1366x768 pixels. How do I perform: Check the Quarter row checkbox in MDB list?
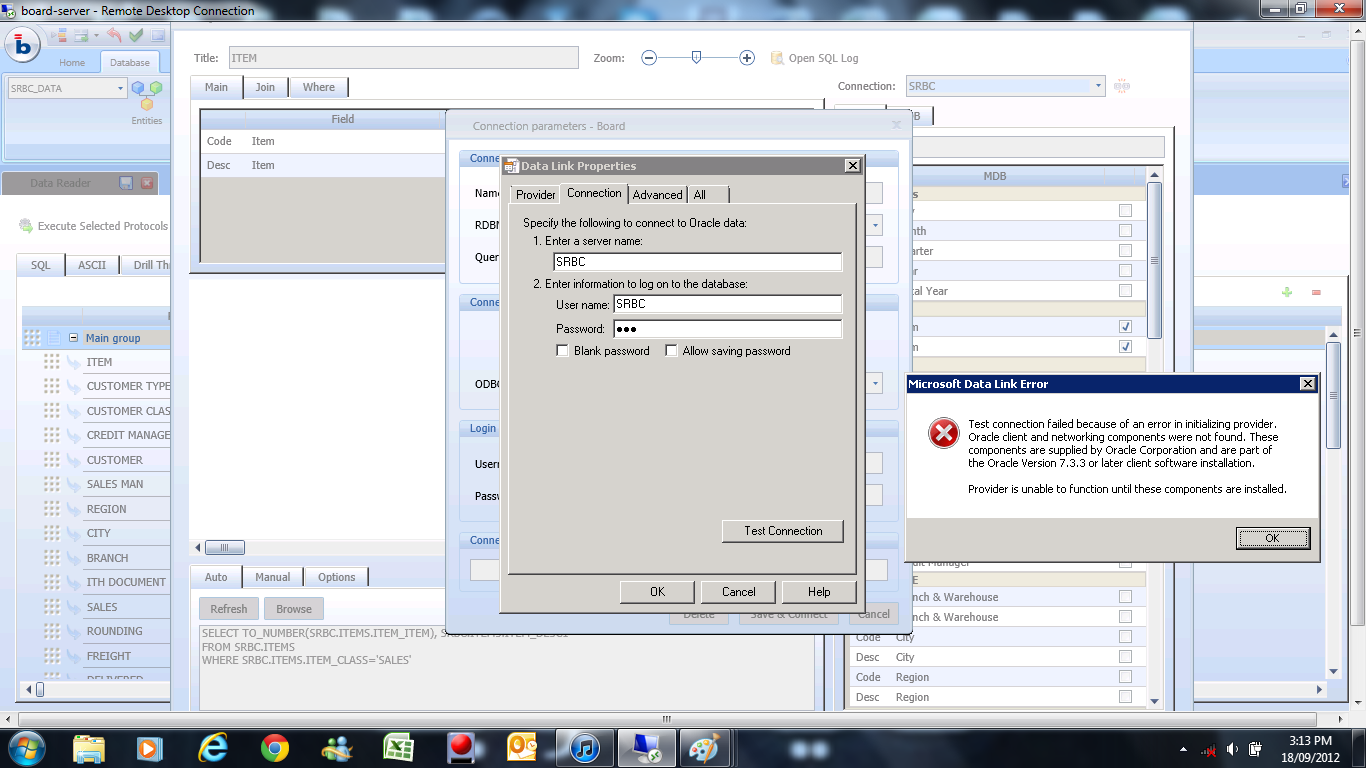(1125, 250)
